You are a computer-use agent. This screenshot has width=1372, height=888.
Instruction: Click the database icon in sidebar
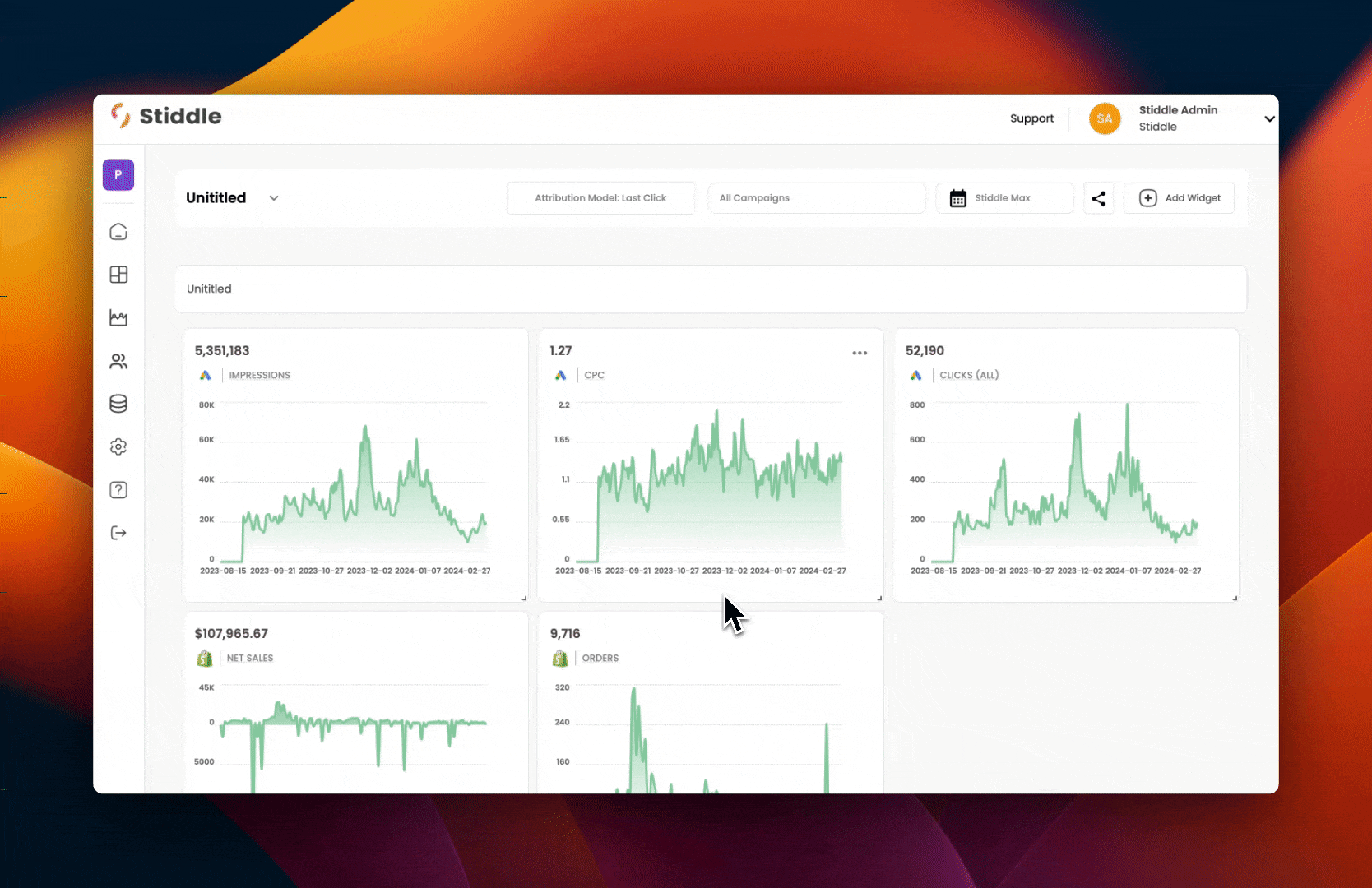(118, 404)
